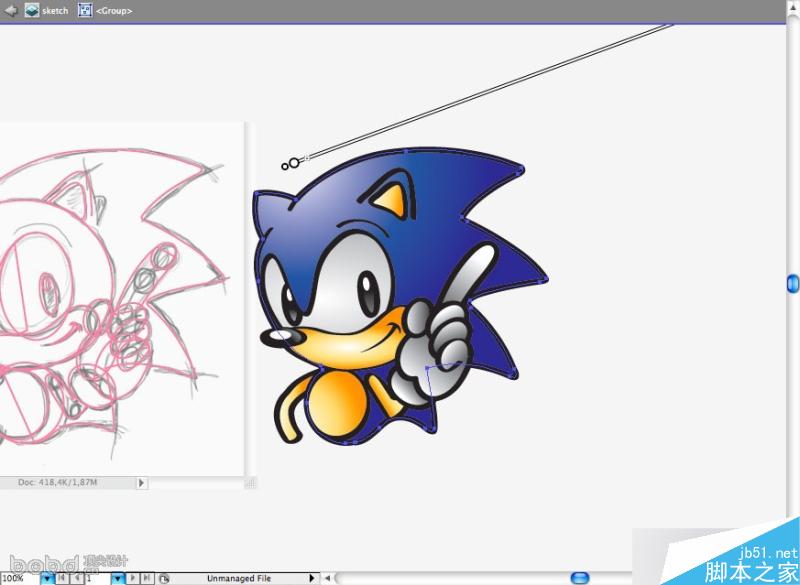Go to first artboard button

[62, 578]
